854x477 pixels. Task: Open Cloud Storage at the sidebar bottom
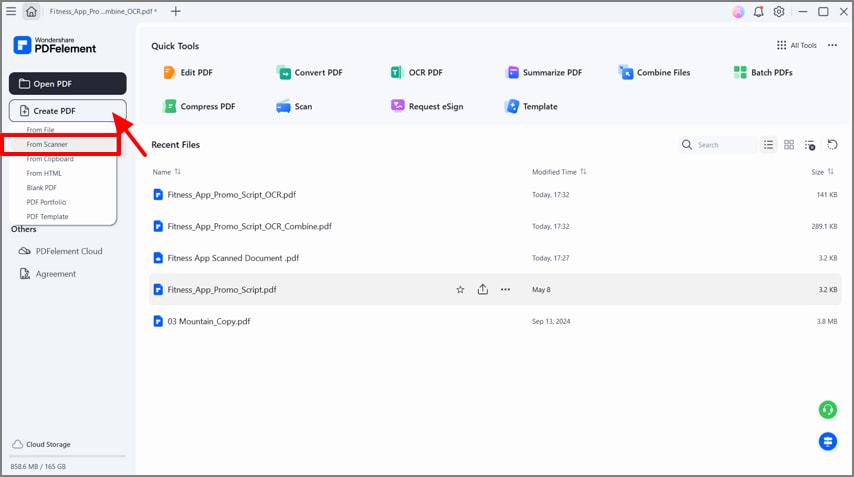(41, 444)
